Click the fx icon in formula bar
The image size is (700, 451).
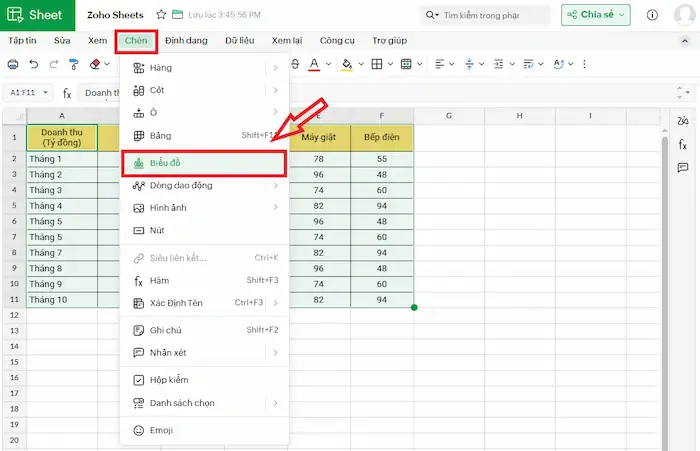click(67, 93)
